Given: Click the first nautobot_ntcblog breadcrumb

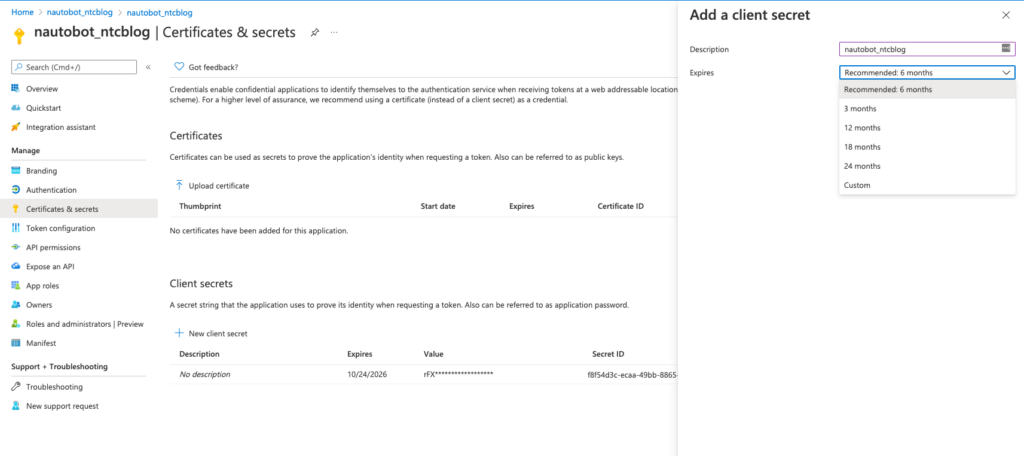Looking at the screenshot, I should pyautogui.click(x=80, y=12).
